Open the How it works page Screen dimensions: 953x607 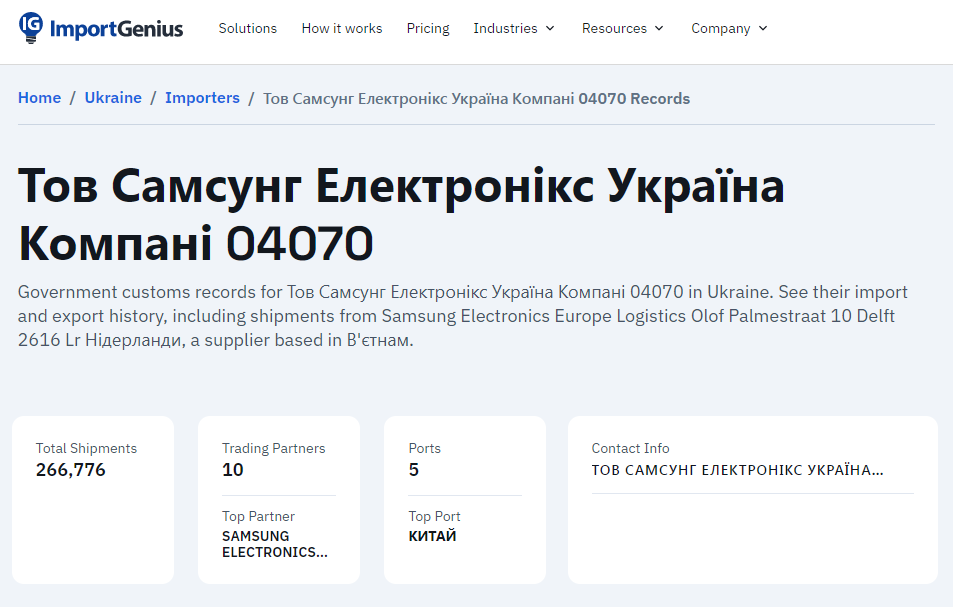341,29
